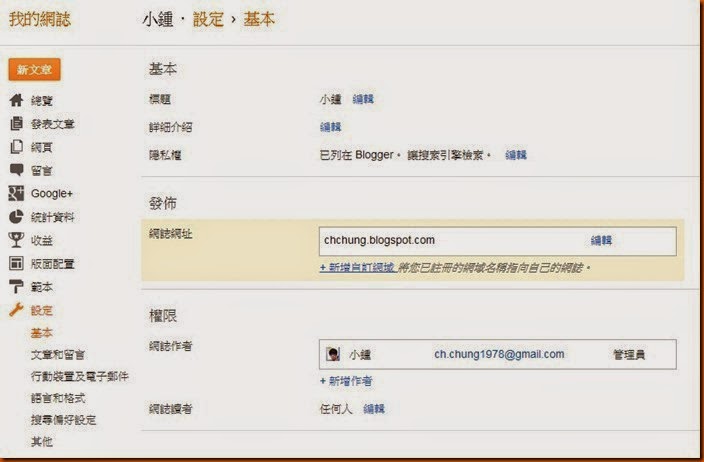704x462 pixels.
Task: Open 搜尋偏好設定 settings sub-item
Action: [x=63, y=420]
